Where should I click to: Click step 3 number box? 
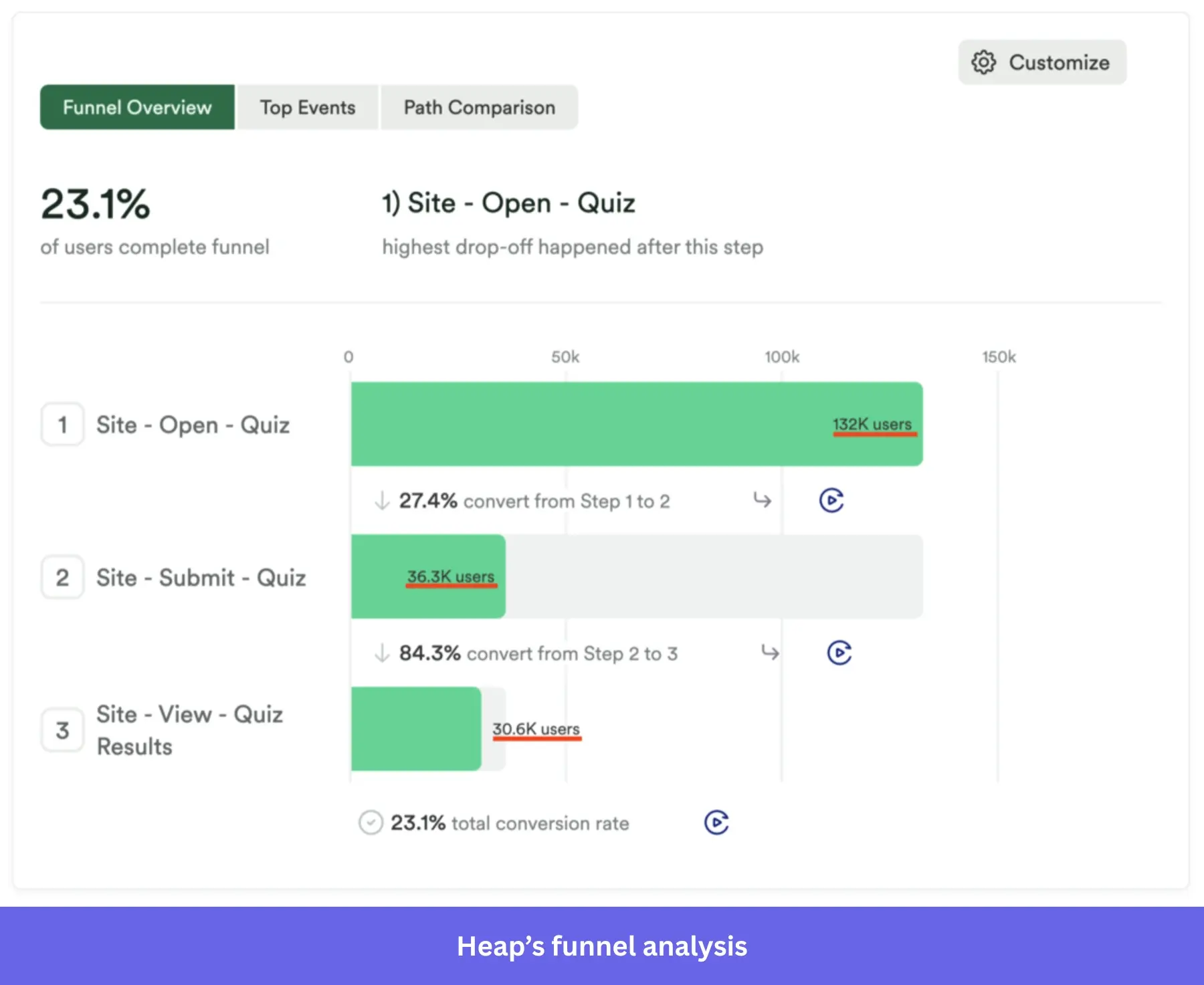62,730
